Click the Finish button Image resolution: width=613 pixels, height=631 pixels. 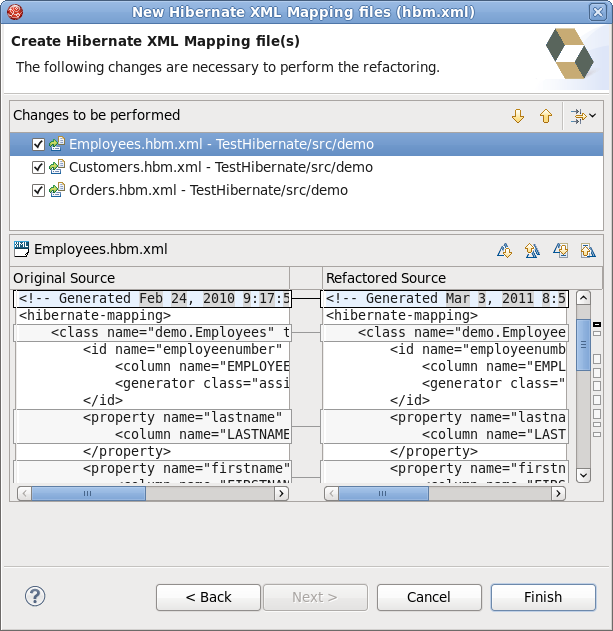(x=543, y=597)
